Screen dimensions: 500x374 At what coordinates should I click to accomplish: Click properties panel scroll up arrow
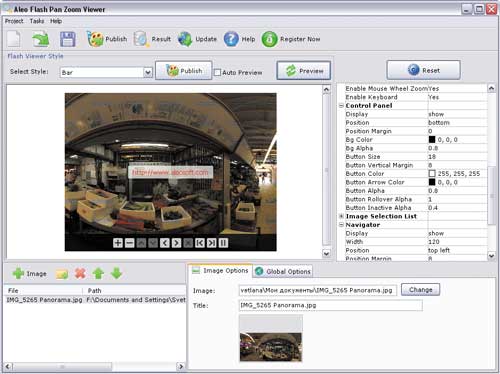pos(491,88)
